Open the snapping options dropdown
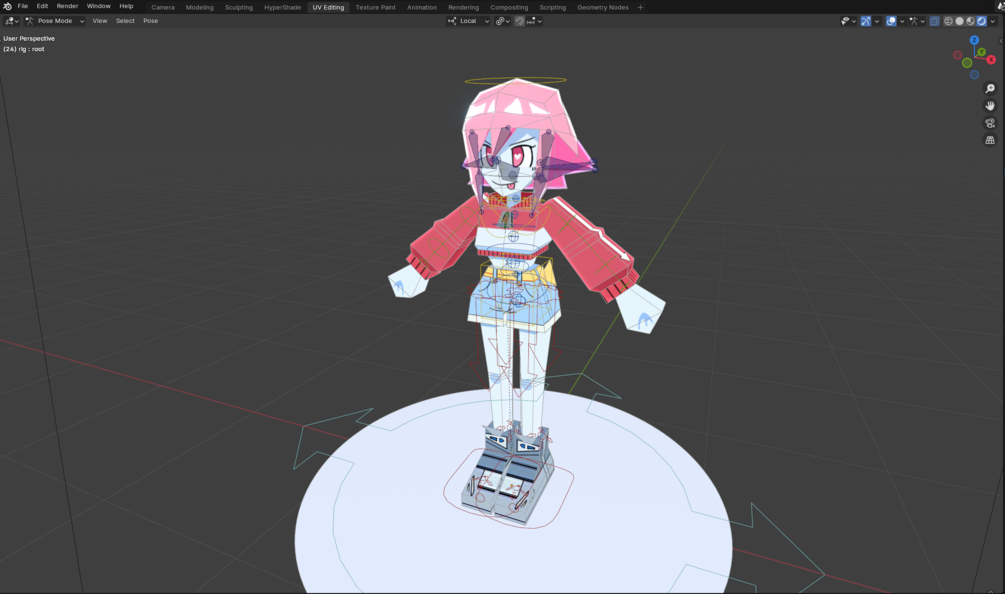Image resolution: width=1005 pixels, height=594 pixels. [x=535, y=21]
